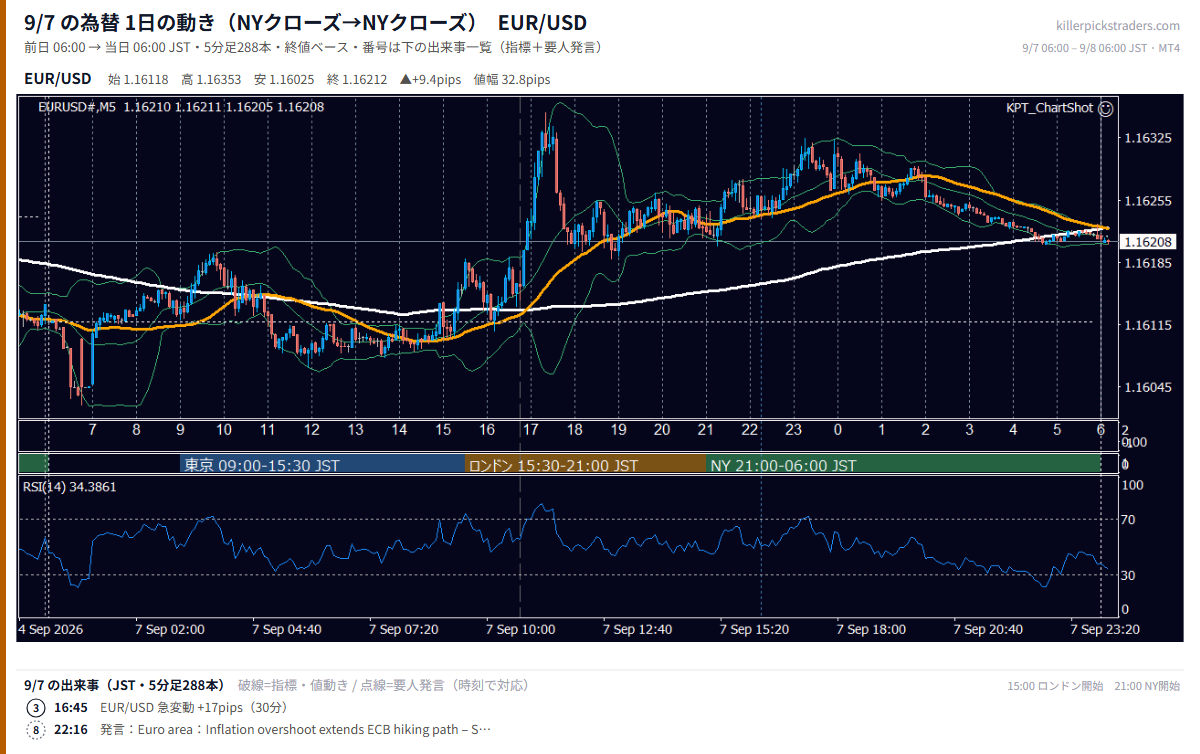Viewport: 1200px width, 754px height.
Task: Click the date axis label 7 Sep 20:40
Action: tap(988, 629)
